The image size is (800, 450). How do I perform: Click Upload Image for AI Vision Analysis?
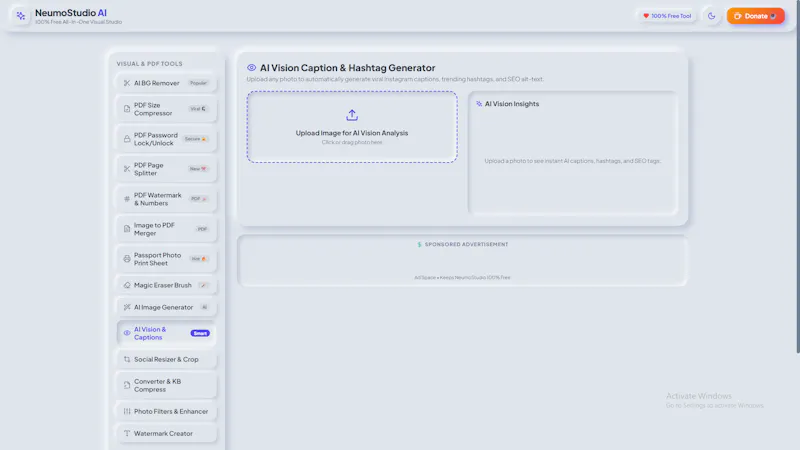coord(352,133)
